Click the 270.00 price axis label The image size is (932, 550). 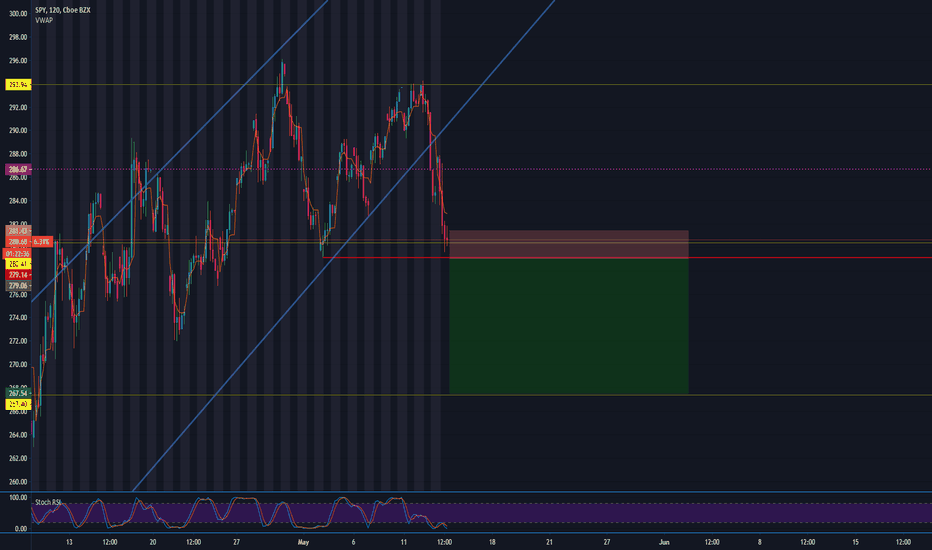18,365
